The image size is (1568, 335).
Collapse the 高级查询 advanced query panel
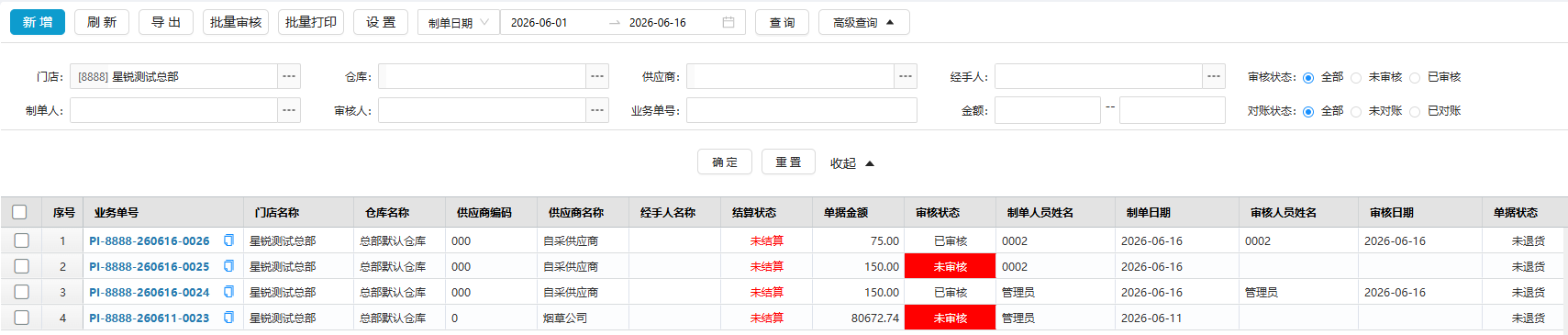point(863,22)
